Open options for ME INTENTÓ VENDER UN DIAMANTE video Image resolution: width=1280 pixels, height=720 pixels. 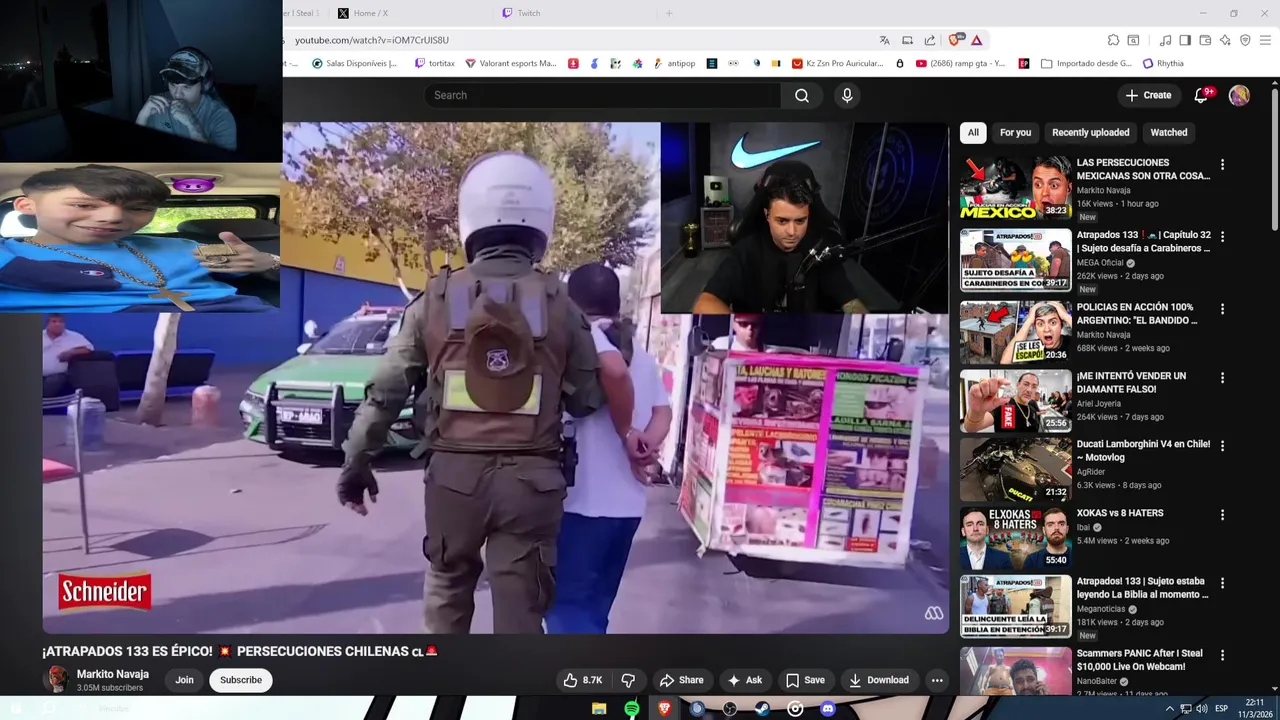tap(1222, 378)
